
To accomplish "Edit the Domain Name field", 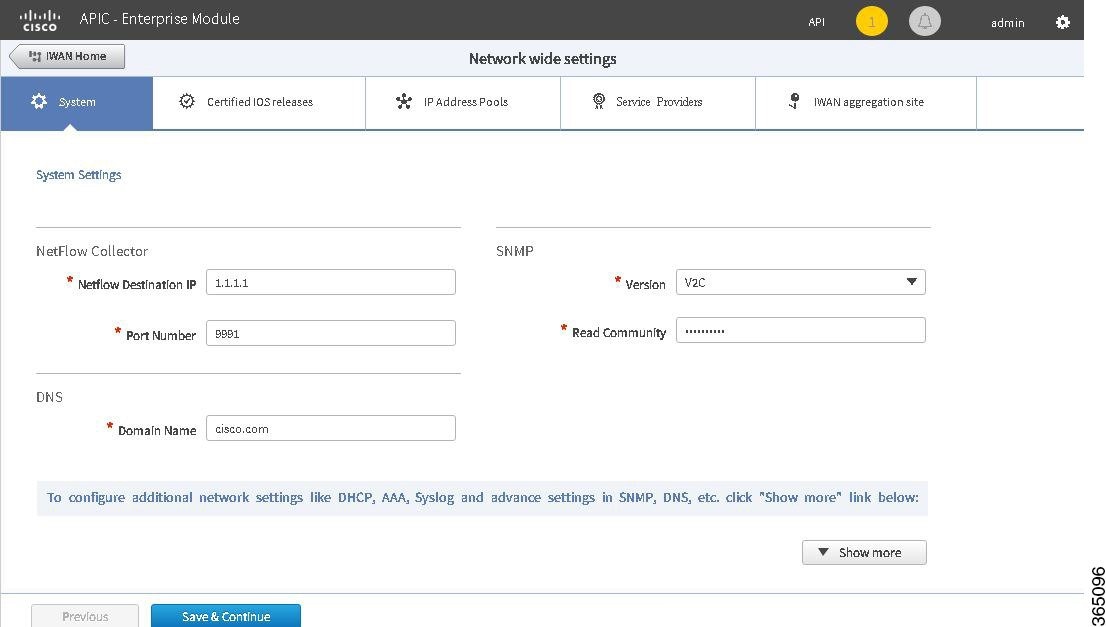I will click(331, 428).
